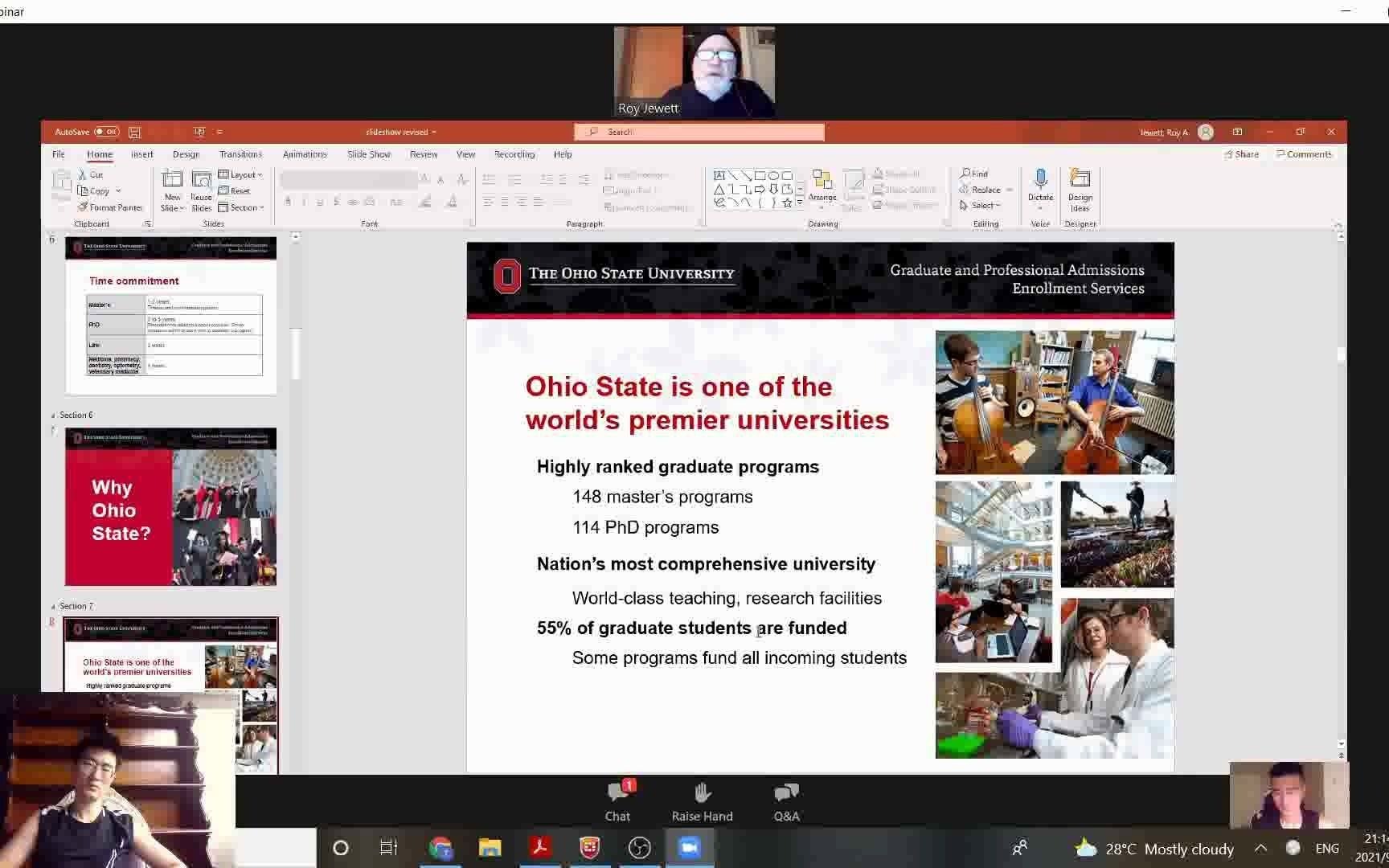This screenshot has width=1389, height=868.
Task: Select the star shape in gallery
Action: 787,203
